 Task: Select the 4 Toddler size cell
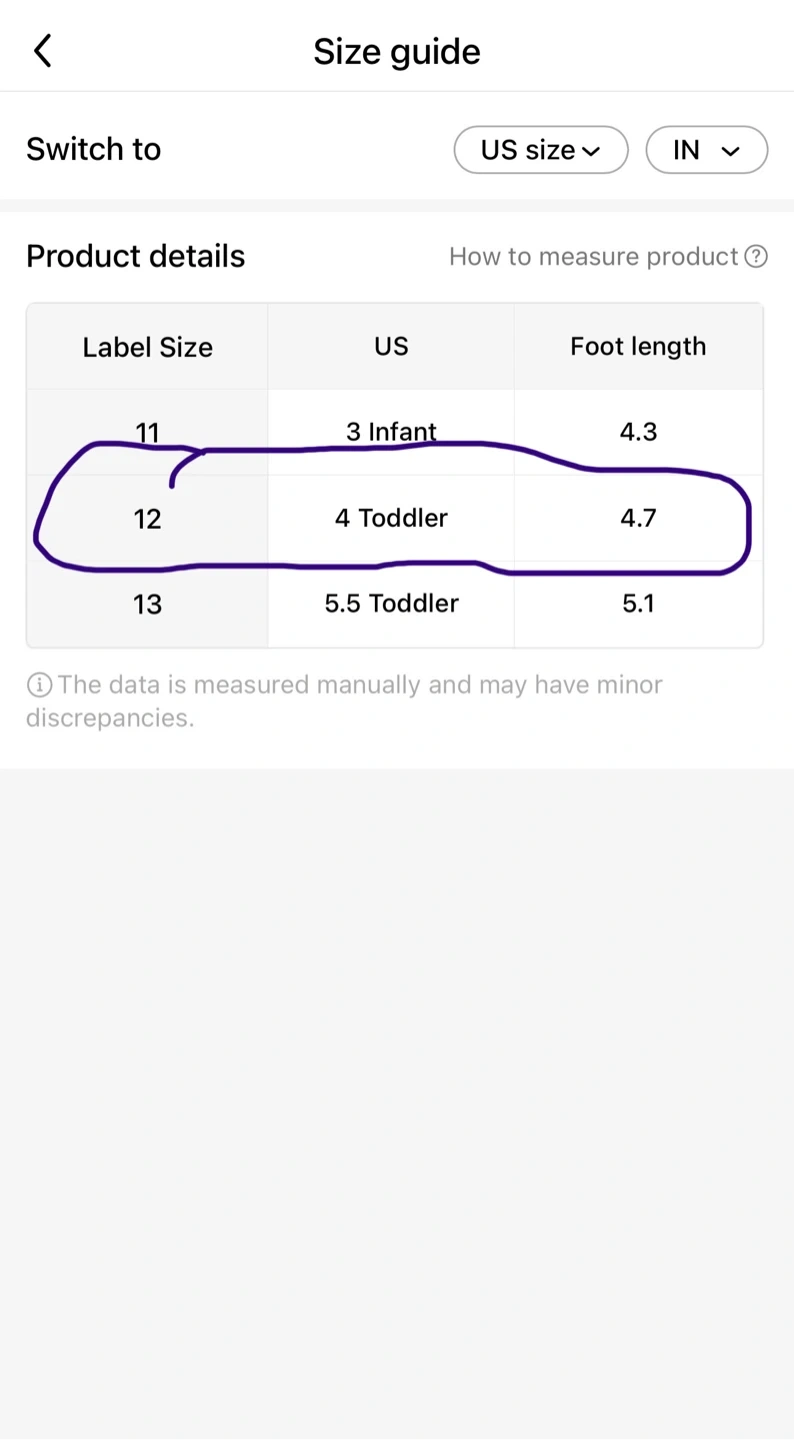pyautogui.click(x=391, y=518)
